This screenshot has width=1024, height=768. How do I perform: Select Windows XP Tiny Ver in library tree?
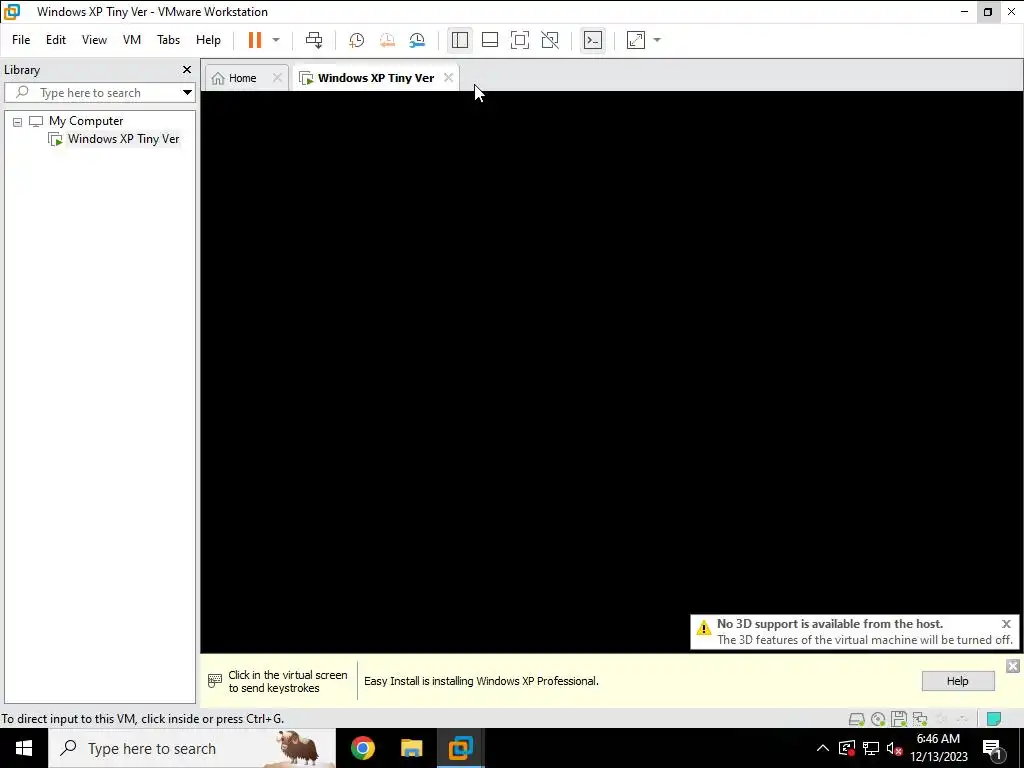pyautogui.click(x=123, y=139)
